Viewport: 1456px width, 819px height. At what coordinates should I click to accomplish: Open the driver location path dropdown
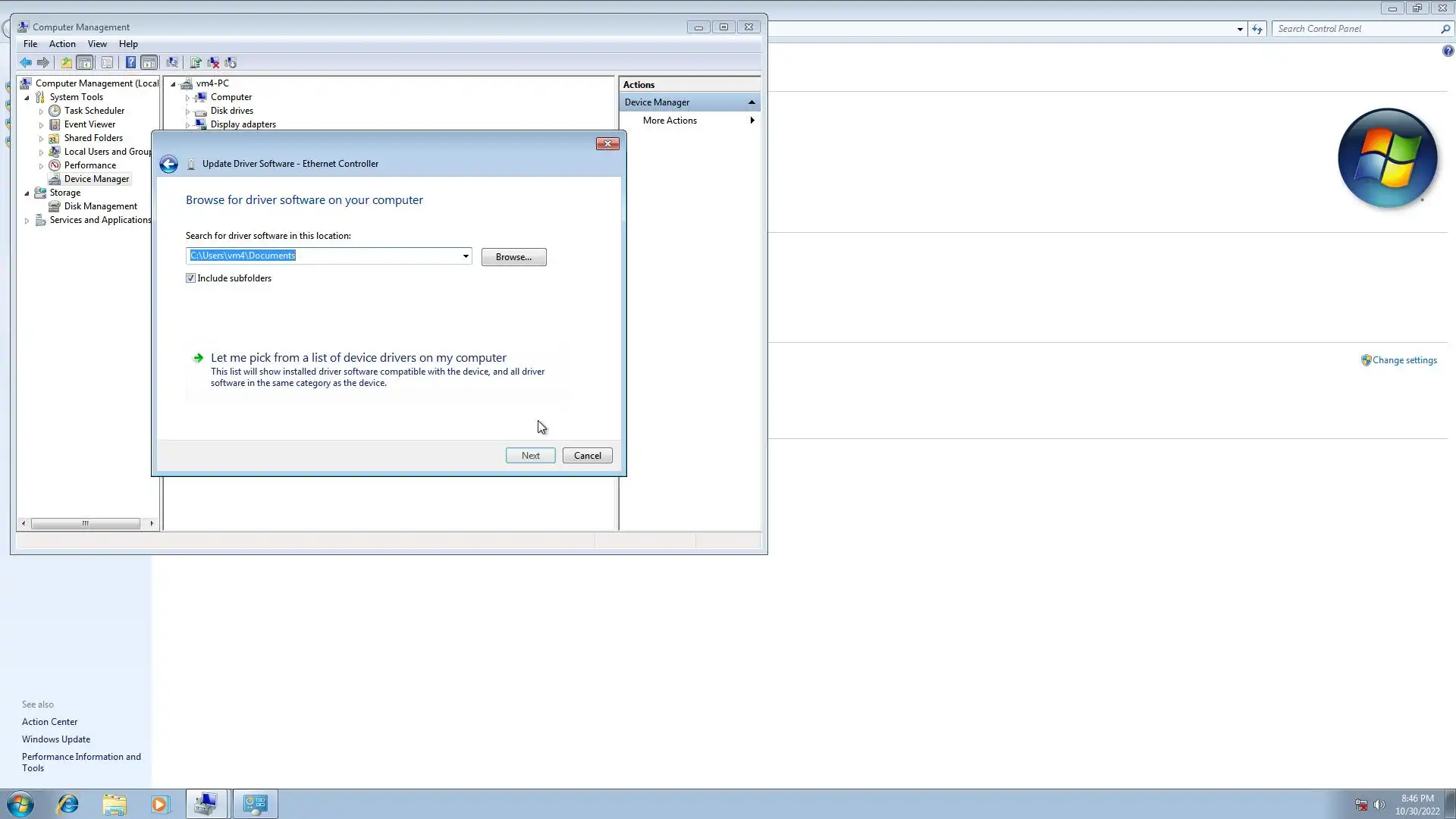[x=466, y=256]
